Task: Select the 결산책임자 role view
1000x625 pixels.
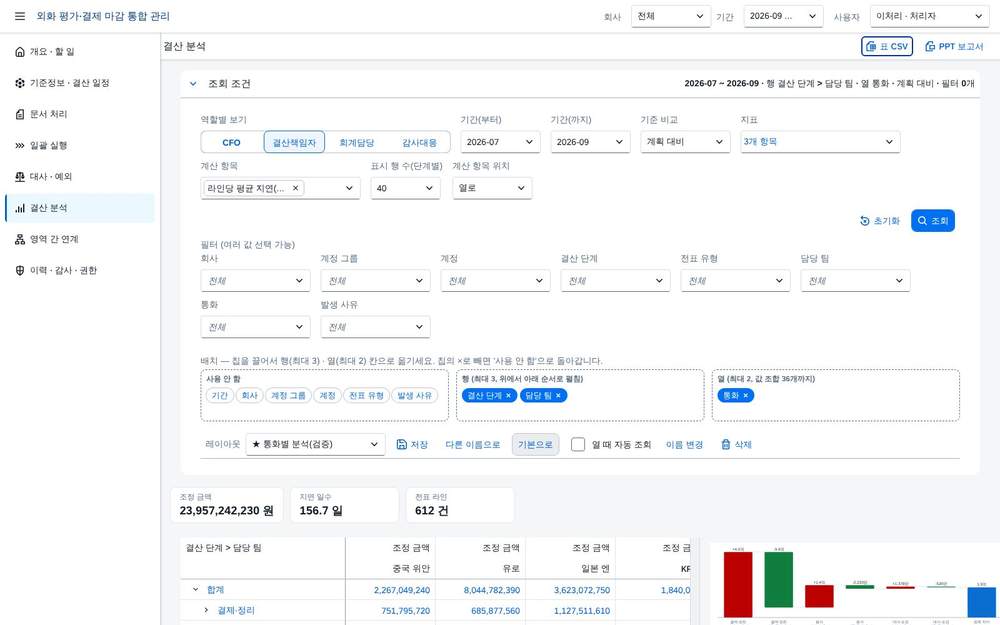Action: pyautogui.click(x=294, y=142)
